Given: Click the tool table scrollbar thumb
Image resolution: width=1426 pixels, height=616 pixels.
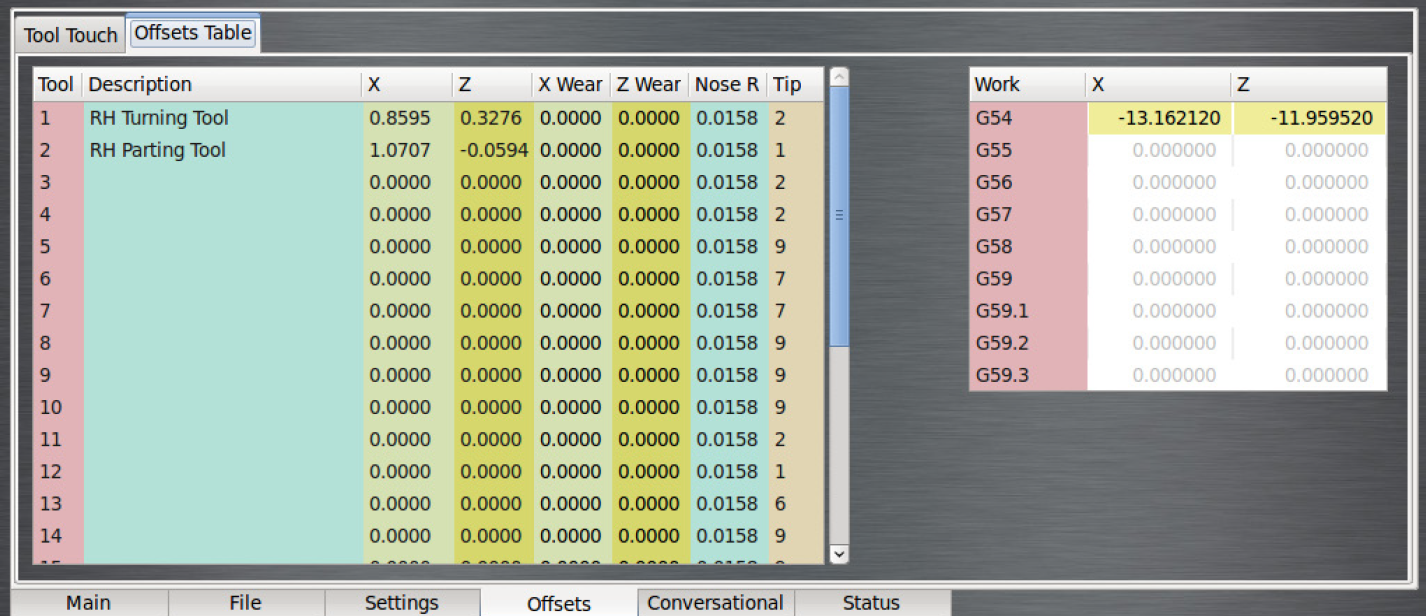Looking at the screenshot, I should (x=839, y=214).
